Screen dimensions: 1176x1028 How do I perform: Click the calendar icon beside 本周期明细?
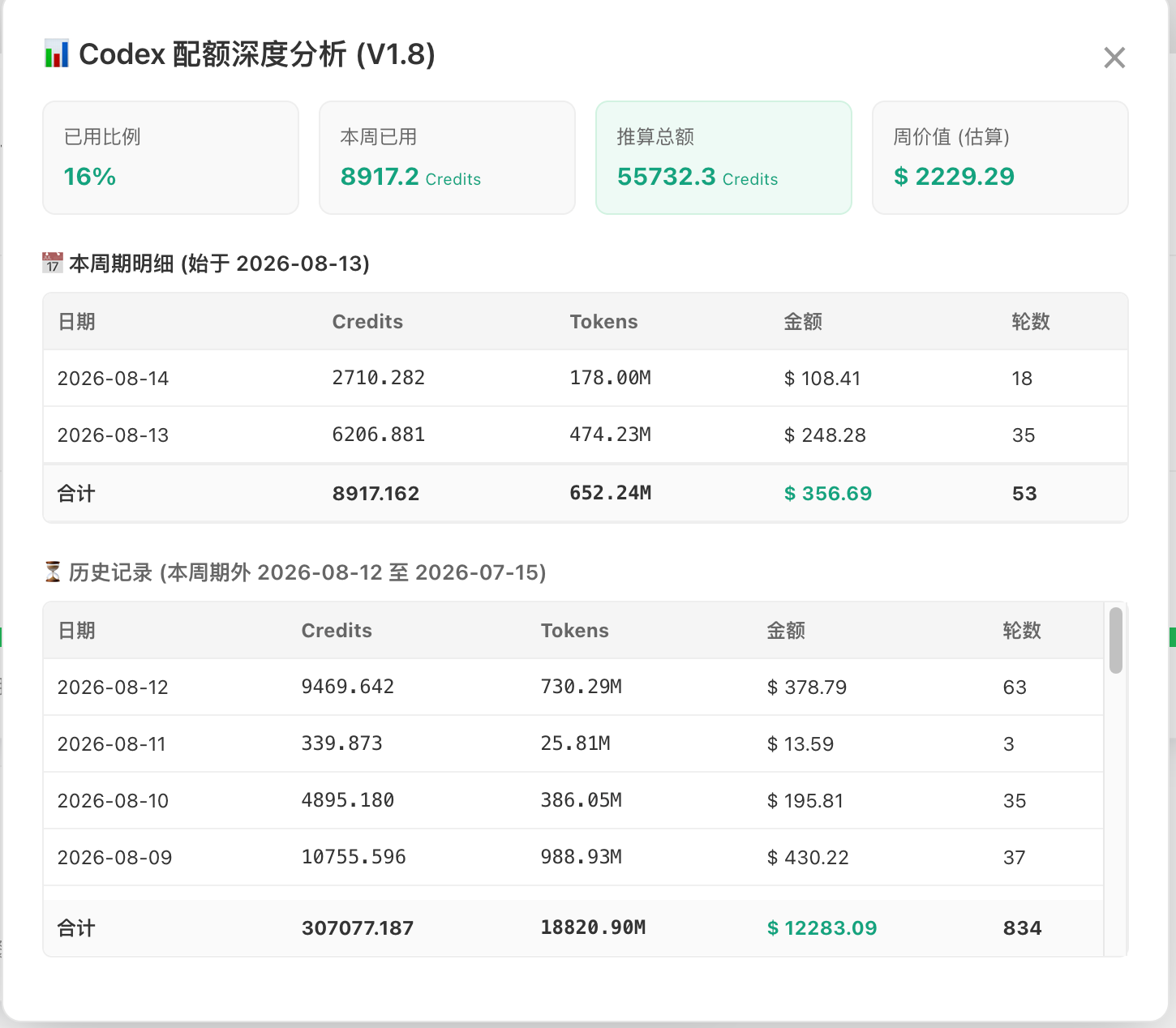[x=53, y=263]
